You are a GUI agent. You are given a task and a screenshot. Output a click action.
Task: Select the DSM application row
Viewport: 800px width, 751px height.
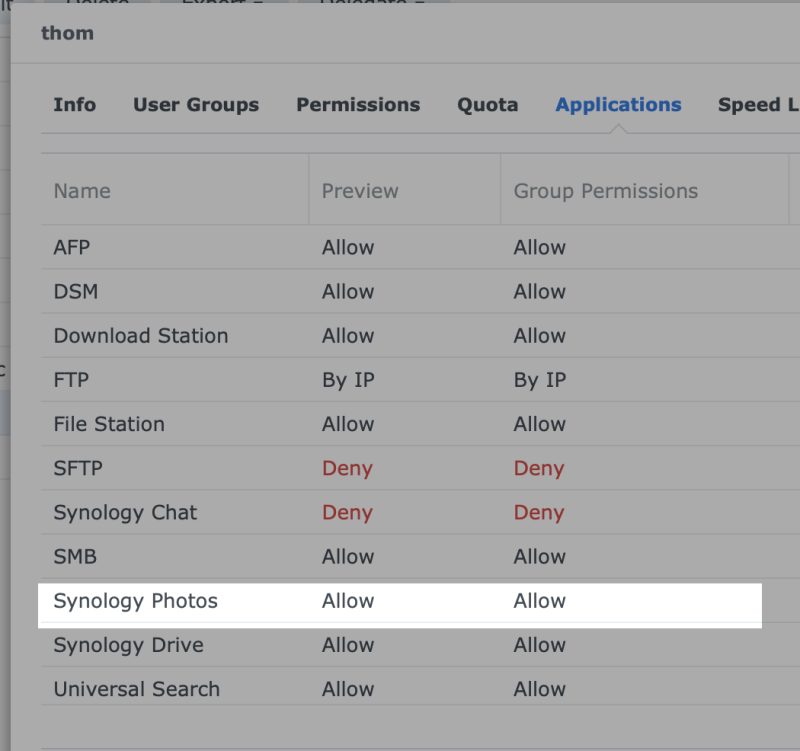tap(420, 292)
